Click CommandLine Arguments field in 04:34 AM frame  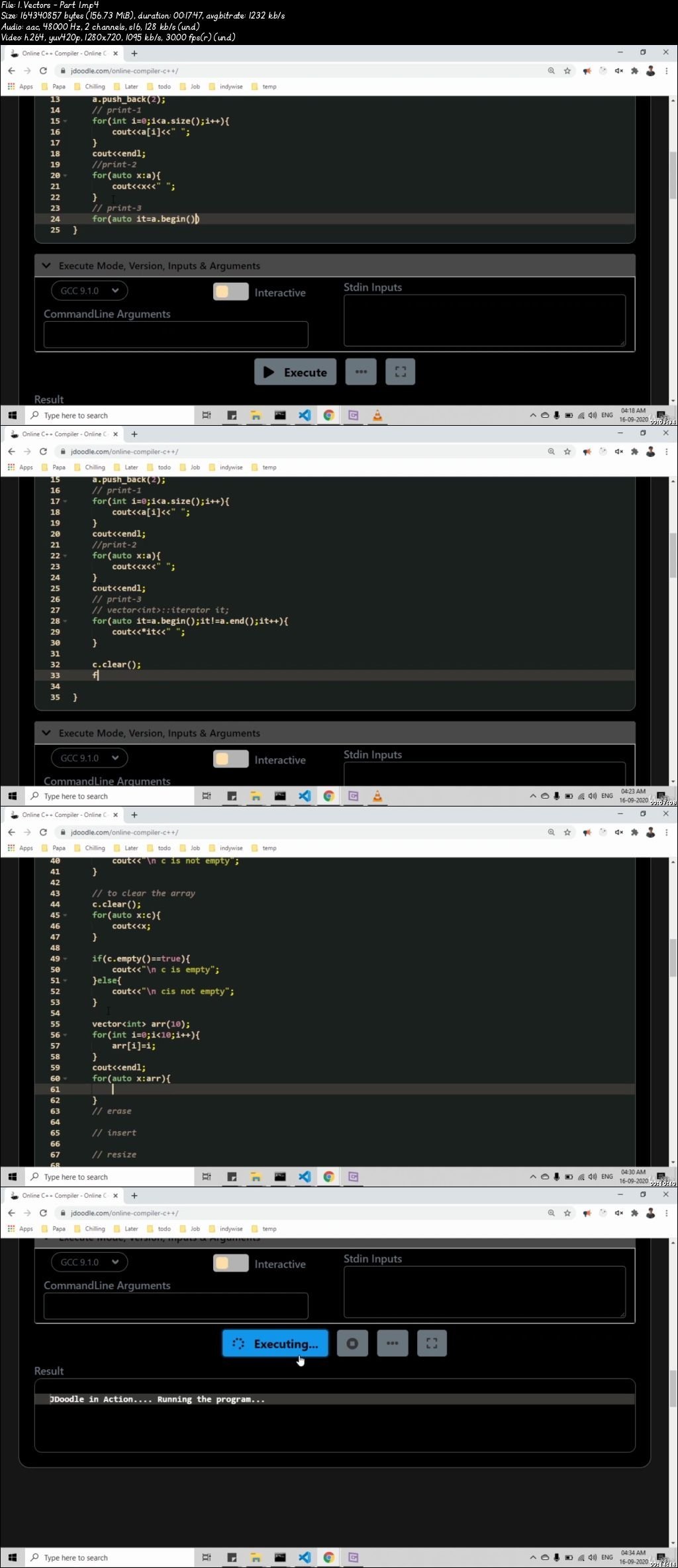[x=176, y=1306]
